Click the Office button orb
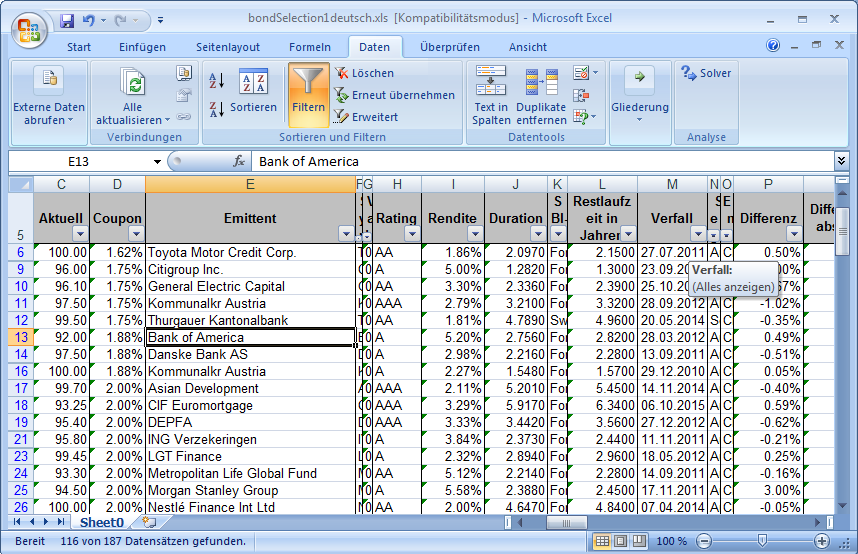The image size is (858, 554). click(28, 31)
